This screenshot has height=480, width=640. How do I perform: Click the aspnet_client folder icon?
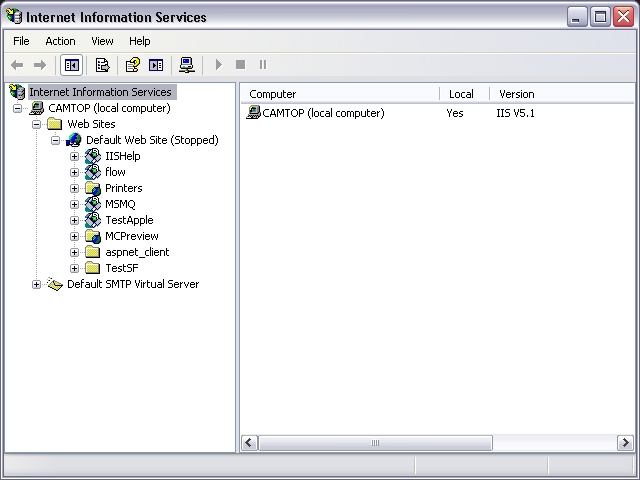[93, 252]
